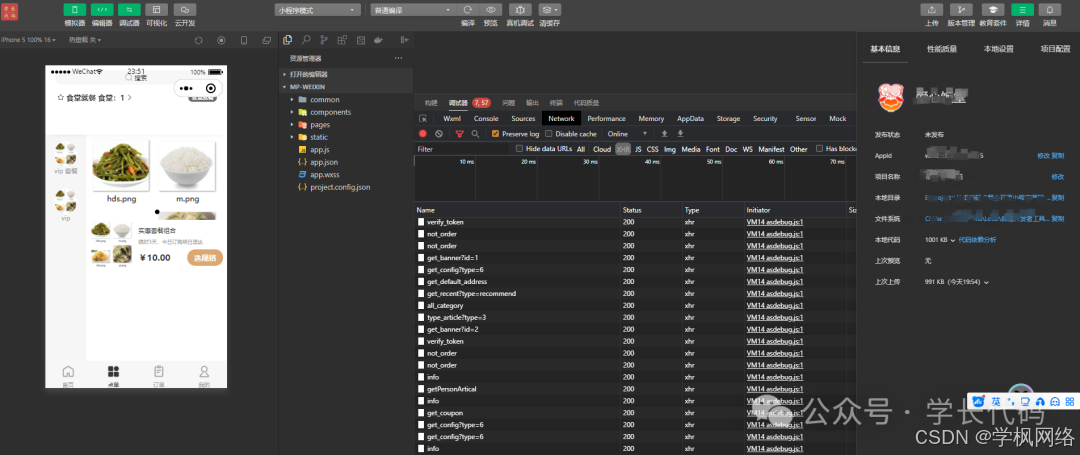Check the Has blocked cookies checkbox
This screenshot has width=1080, height=455.
(x=820, y=149)
